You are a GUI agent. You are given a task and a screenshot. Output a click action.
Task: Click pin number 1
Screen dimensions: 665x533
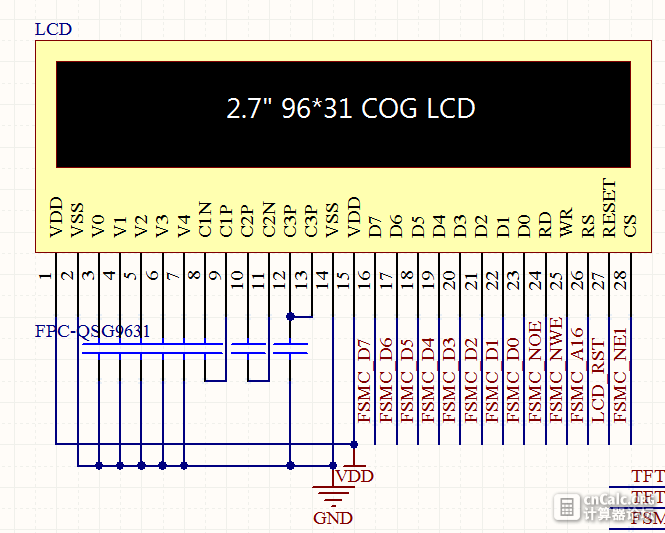tap(45, 276)
